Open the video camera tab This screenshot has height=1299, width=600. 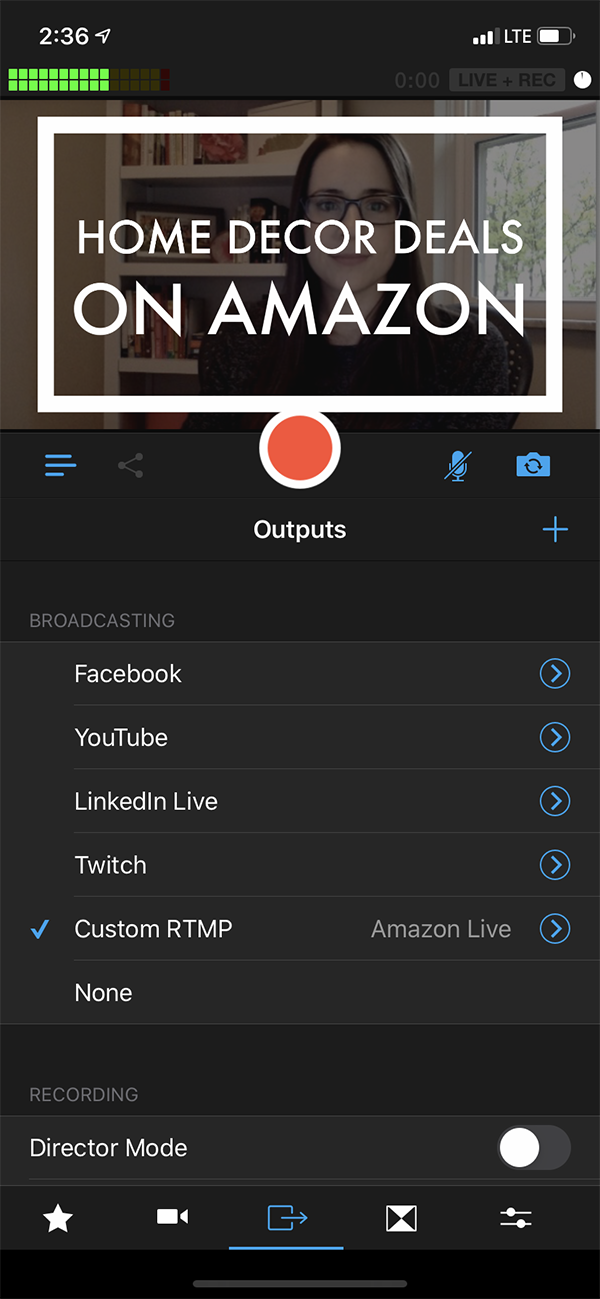[172, 1217]
